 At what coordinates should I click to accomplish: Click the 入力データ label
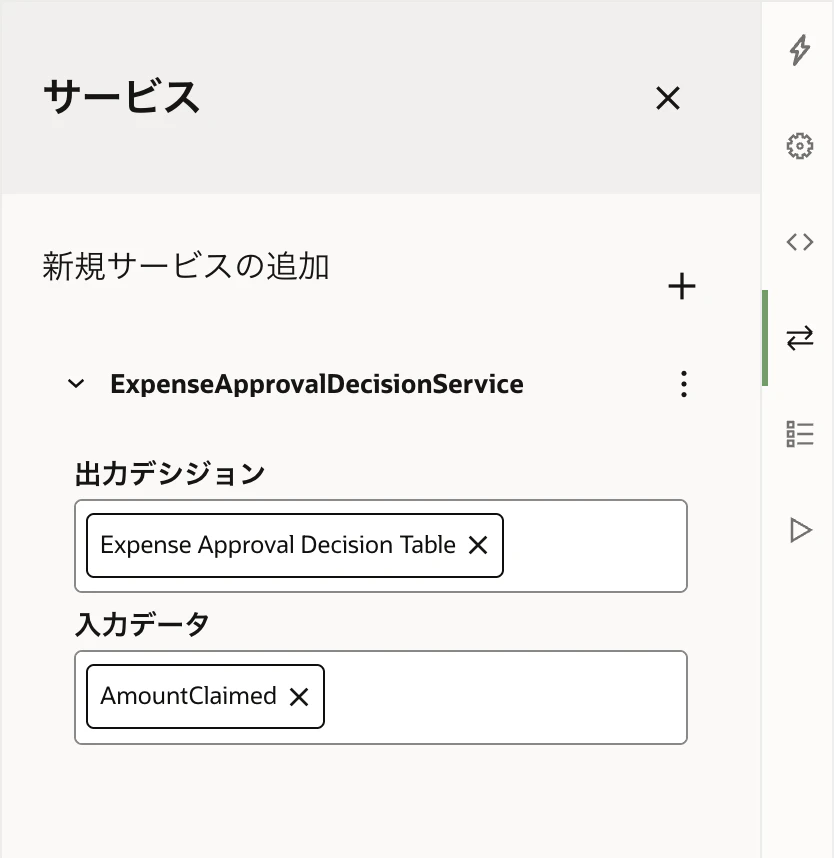point(142,625)
